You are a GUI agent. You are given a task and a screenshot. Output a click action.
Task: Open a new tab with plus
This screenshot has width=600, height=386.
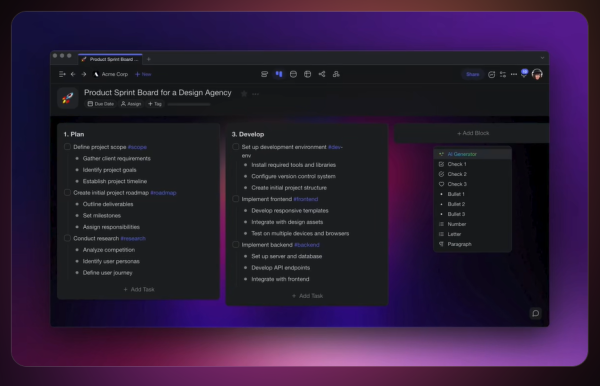(149, 59)
